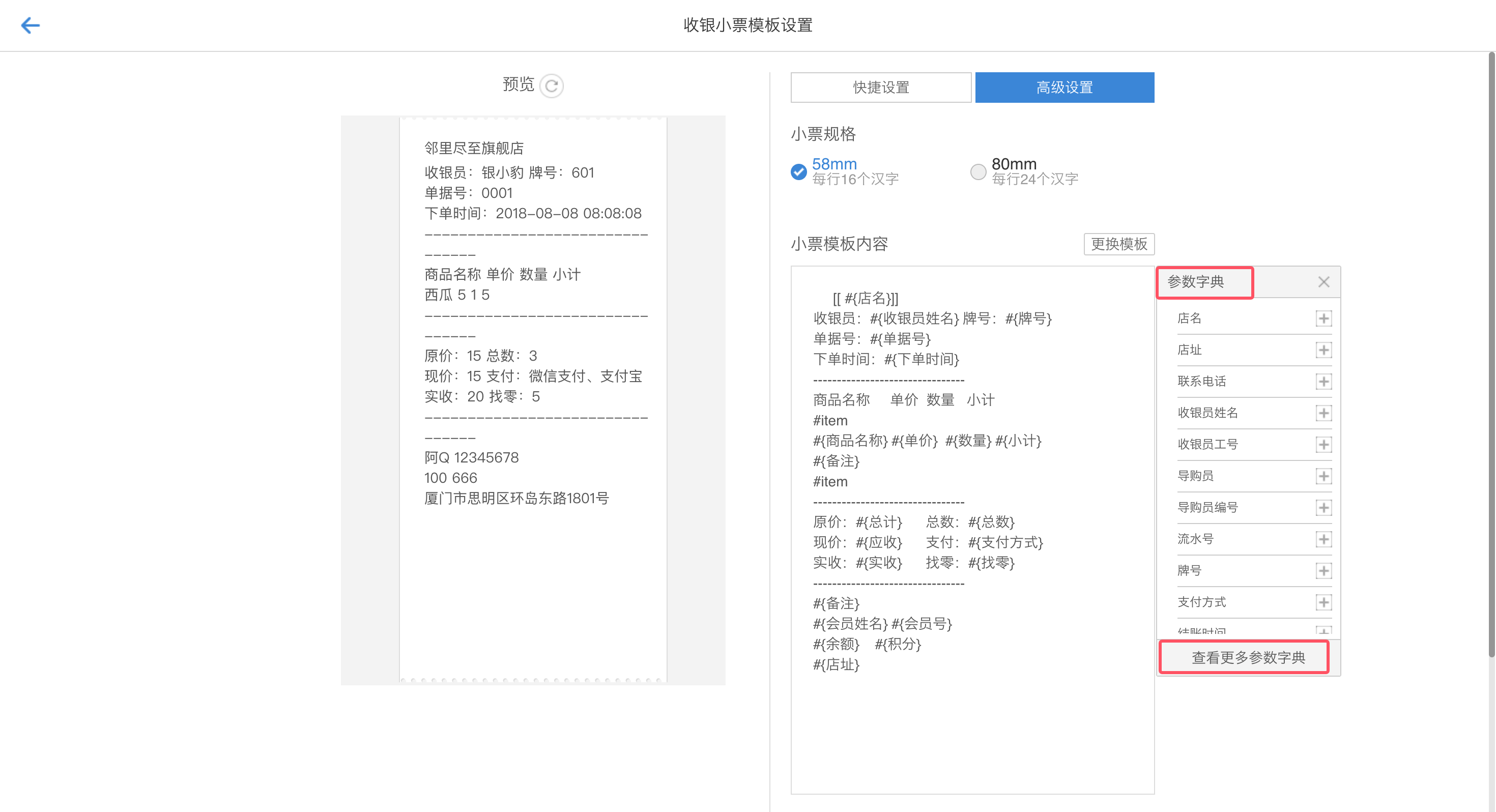Screen dimensions: 1496x812
Task: Insert 店址 parameter via plus icon
Action: [x=1324, y=350]
